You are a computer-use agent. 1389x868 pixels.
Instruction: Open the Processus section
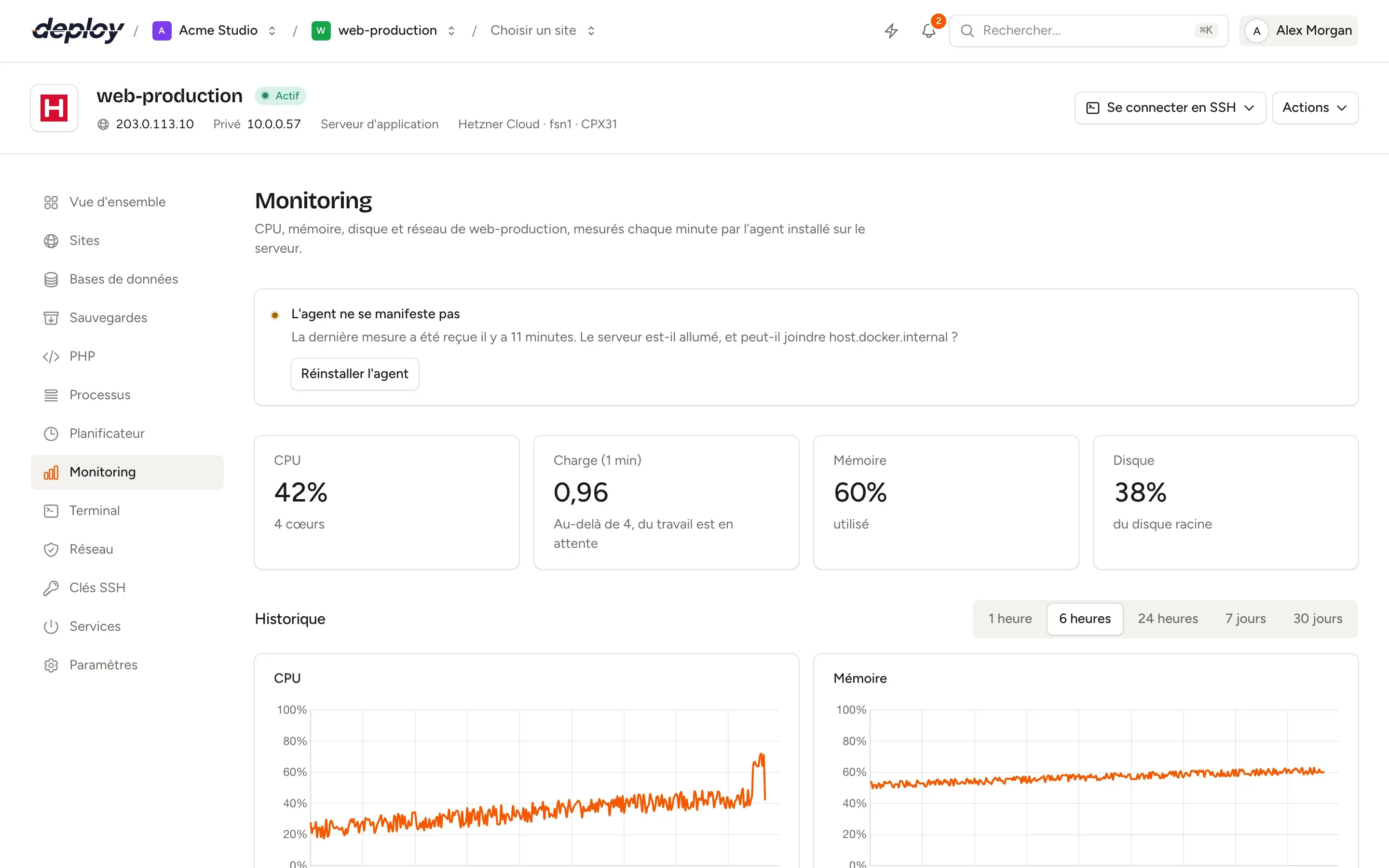coord(127,395)
